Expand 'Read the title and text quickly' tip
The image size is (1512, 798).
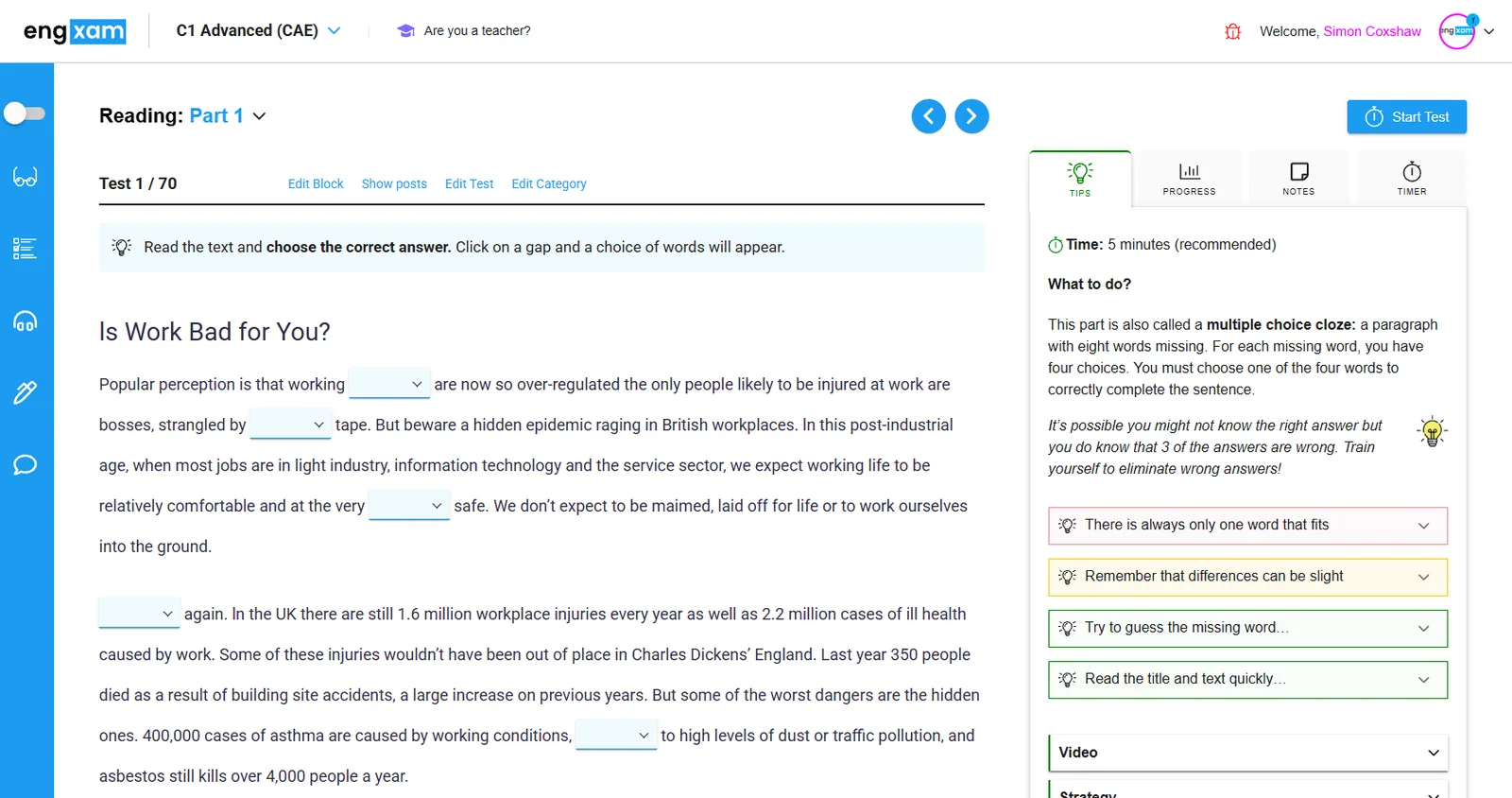[x=1247, y=679]
